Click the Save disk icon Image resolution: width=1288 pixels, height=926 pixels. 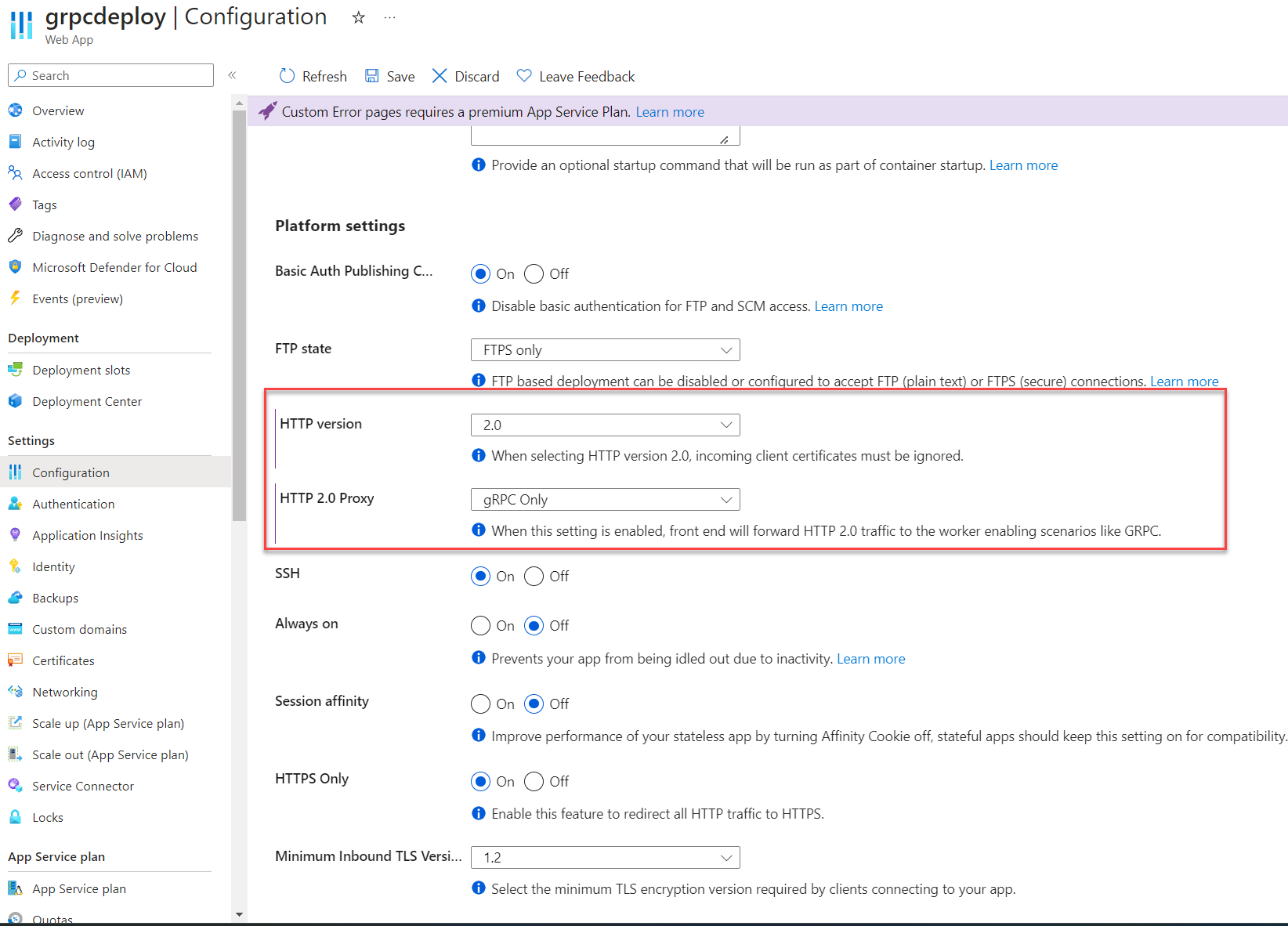(372, 76)
